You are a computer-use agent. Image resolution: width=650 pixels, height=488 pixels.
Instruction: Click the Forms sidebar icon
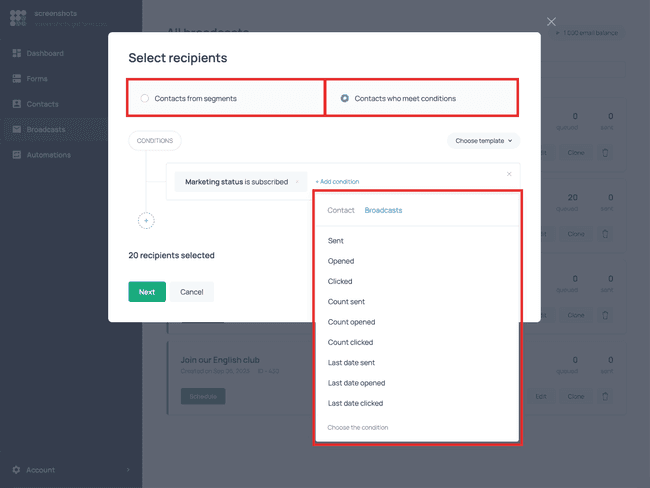pyautogui.click(x=17, y=78)
